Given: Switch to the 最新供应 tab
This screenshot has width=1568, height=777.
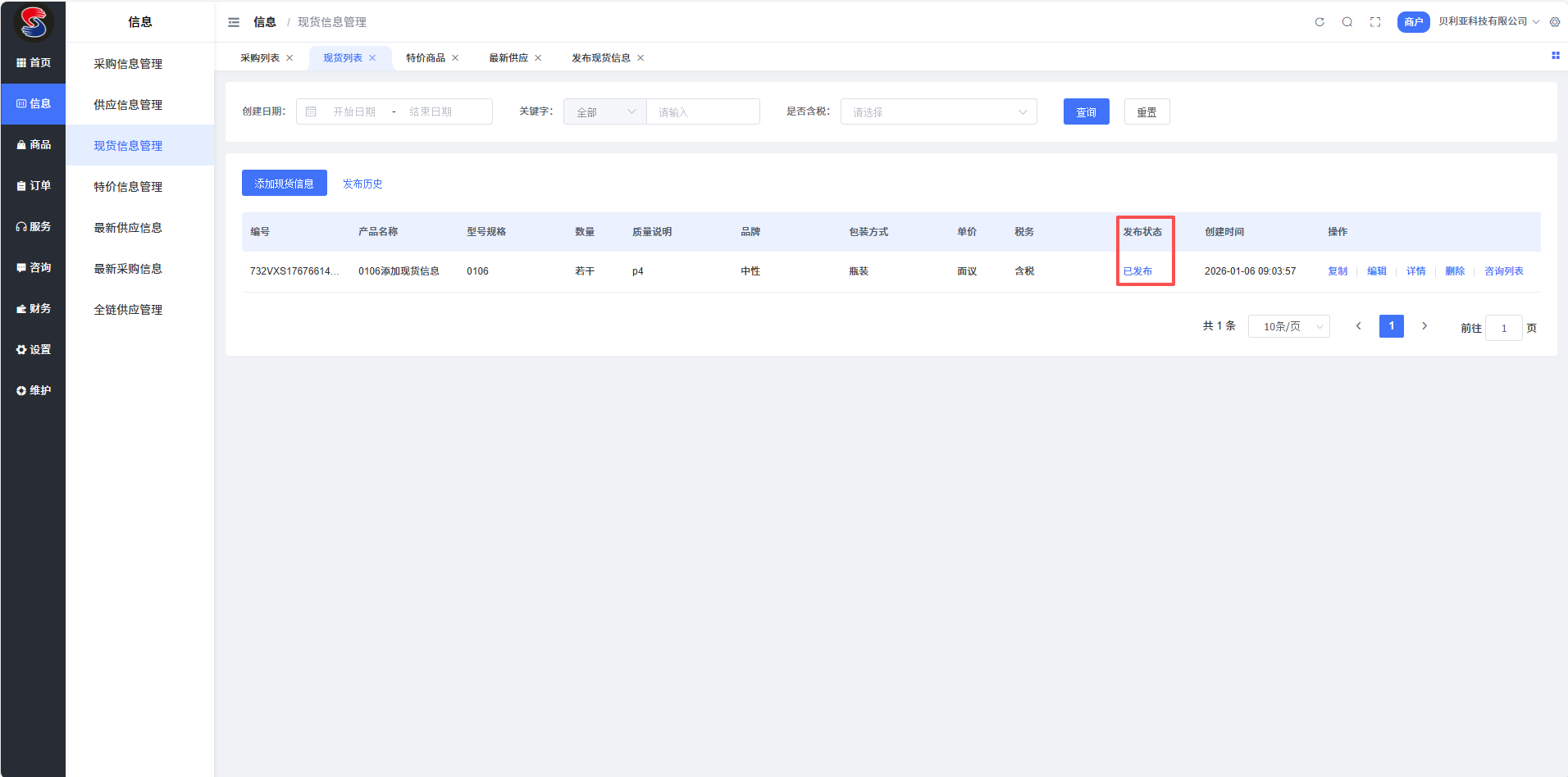Looking at the screenshot, I should [508, 58].
